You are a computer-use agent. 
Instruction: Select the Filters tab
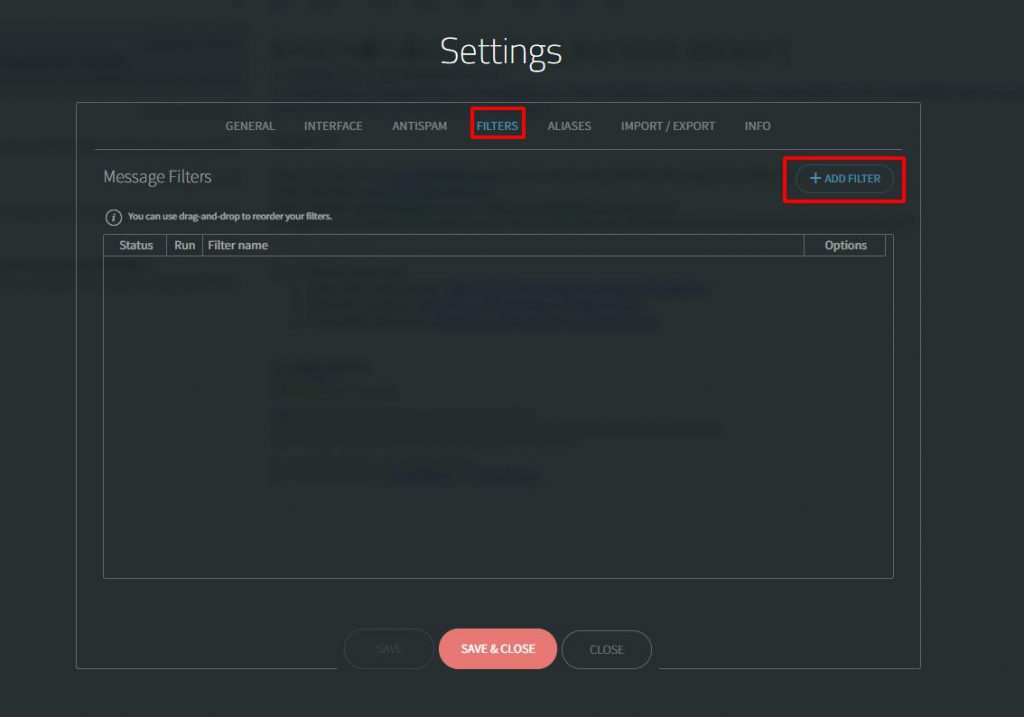[497, 126]
